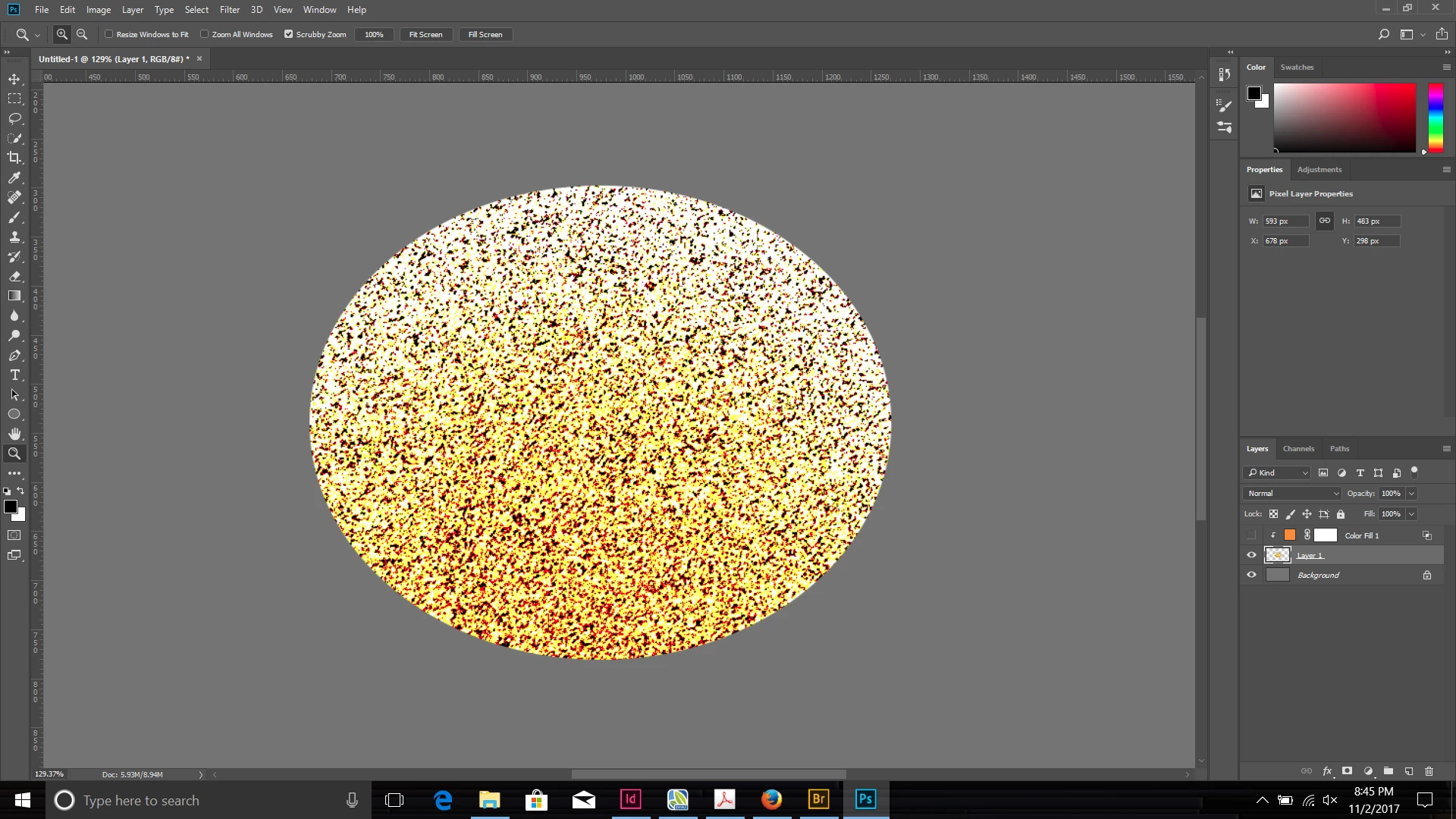
Task: Click the Fill Screen button
Action: pos(485,34)
